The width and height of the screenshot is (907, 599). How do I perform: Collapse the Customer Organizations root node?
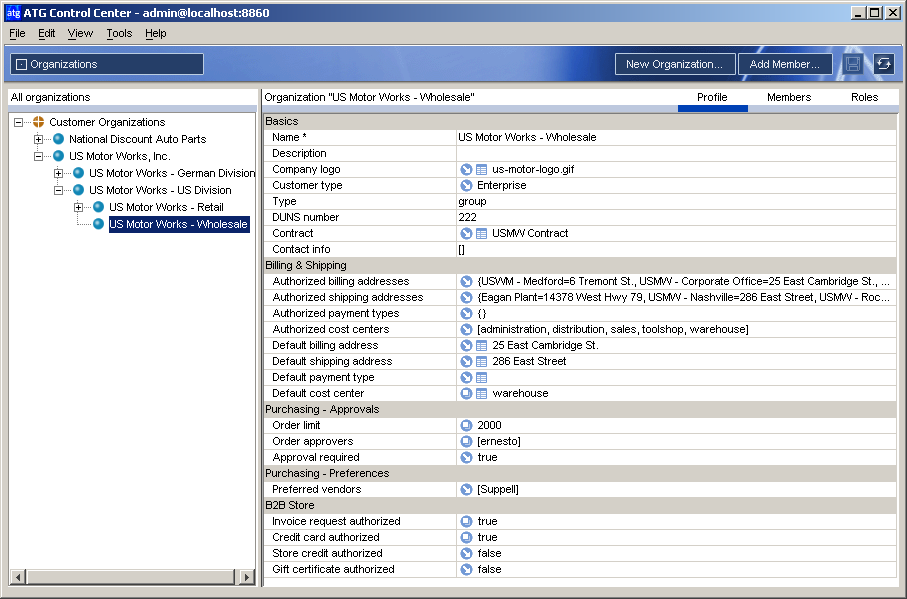click(x=19, y=122)
